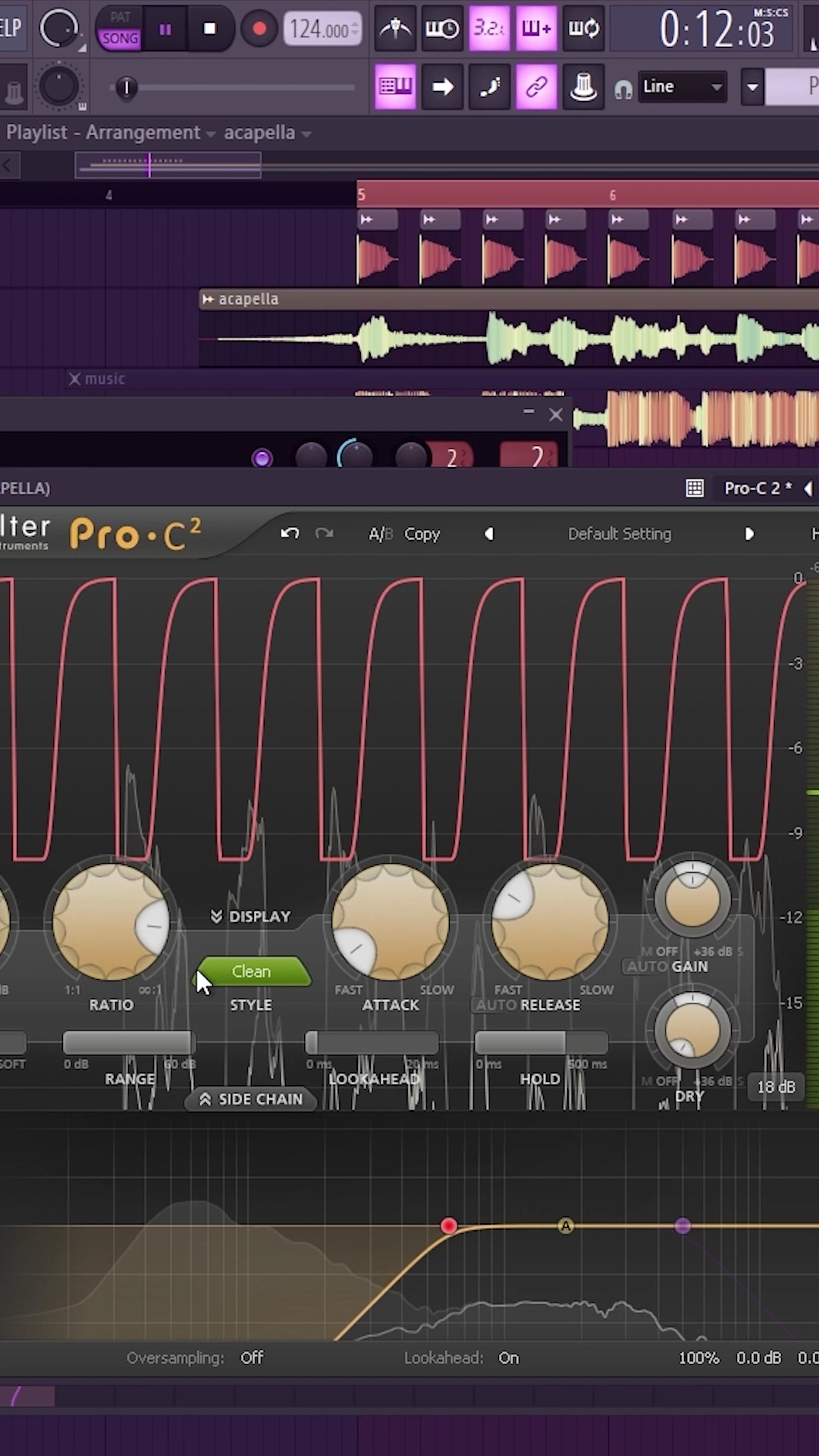Go to the previous preset arrow

[x=489, y=534]
